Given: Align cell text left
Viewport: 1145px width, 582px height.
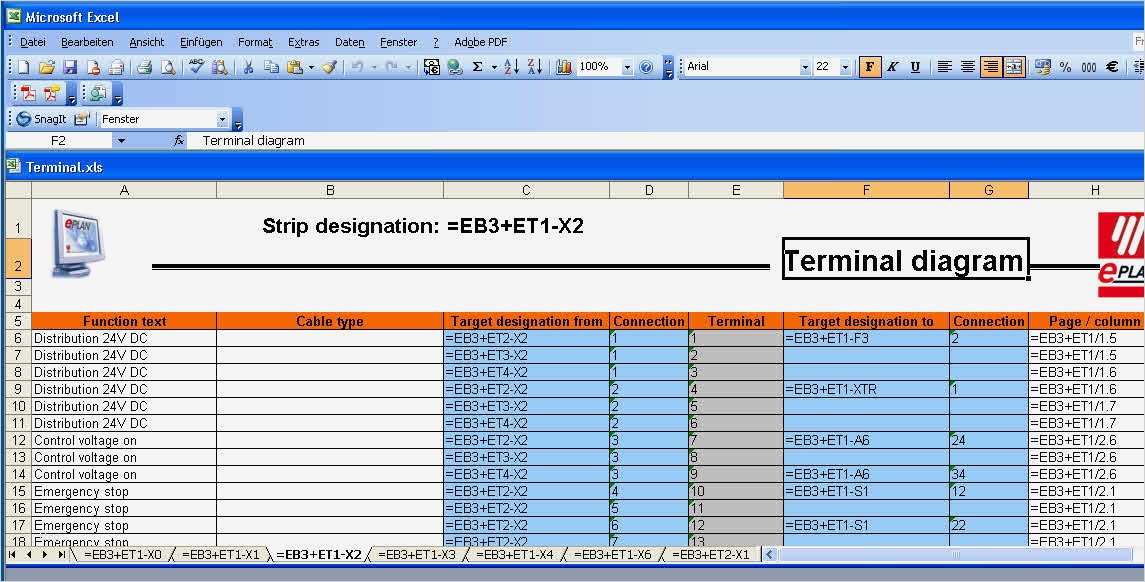Looking at the screenshot, I should pos(945,67).
